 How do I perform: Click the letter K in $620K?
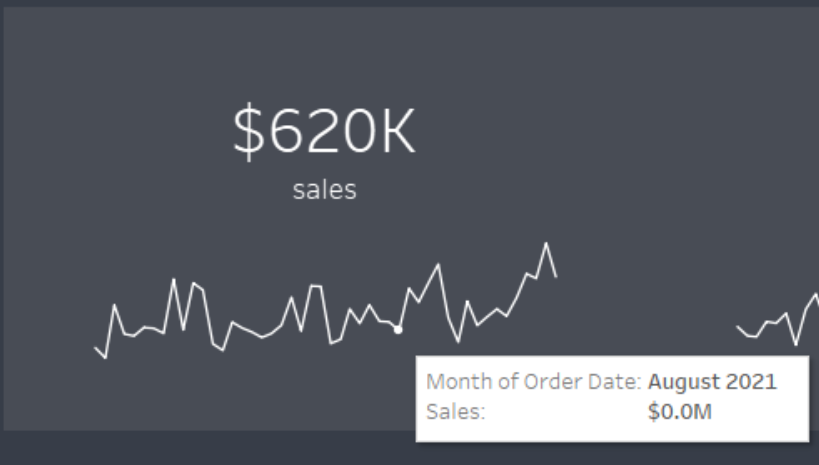tap(398, 131)
